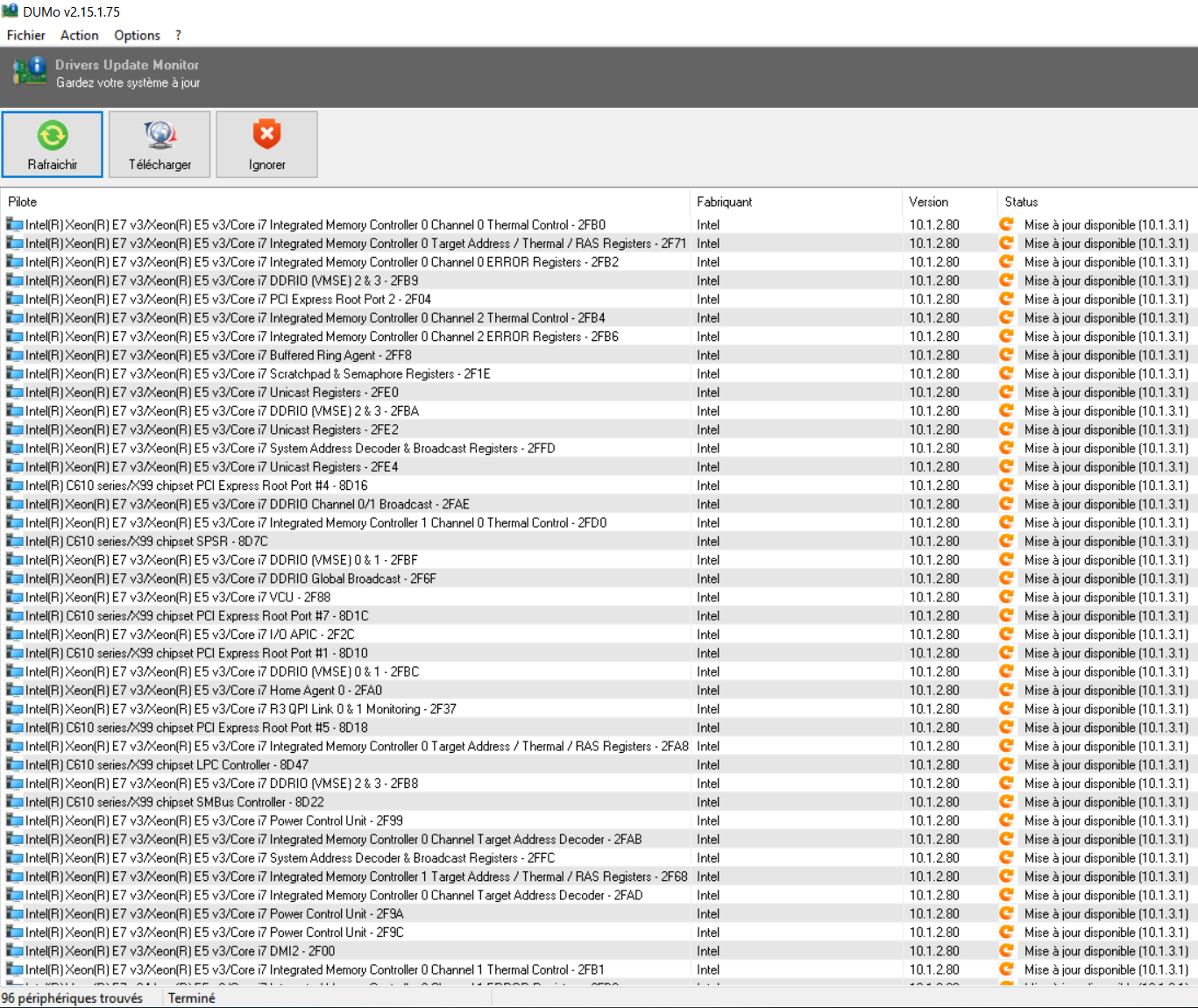Viewport: 1198px width, 1008px height.
Task: Click device icon of the RAS Registers - 2F71 row
Action: (15, 244)
